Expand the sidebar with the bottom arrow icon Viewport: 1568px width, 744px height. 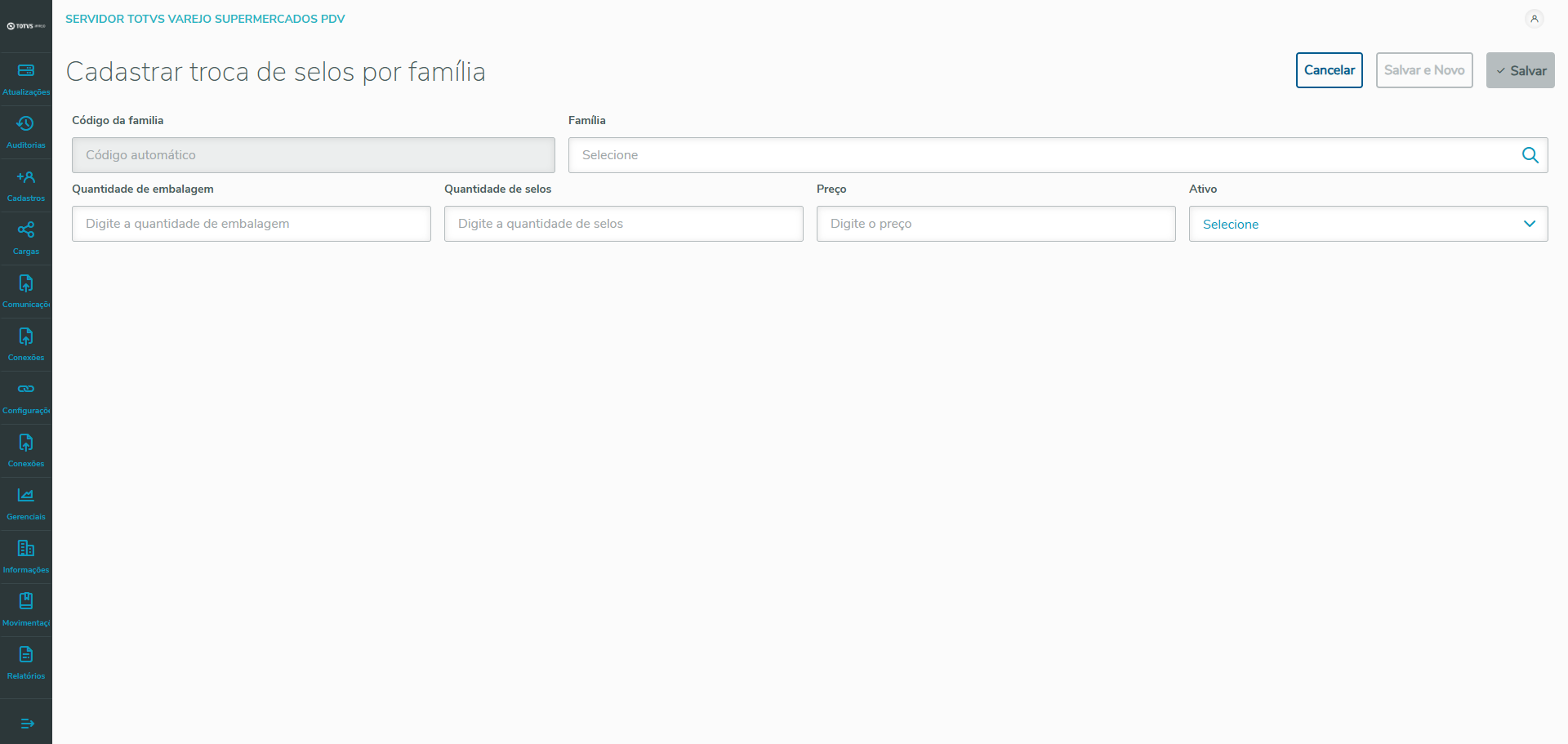27,724
